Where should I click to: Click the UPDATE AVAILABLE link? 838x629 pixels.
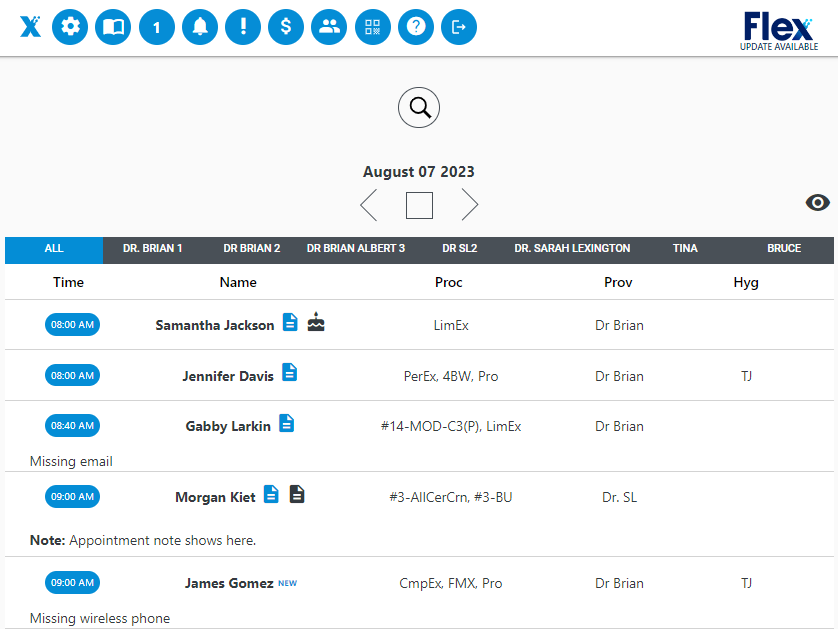coord(779,45)
